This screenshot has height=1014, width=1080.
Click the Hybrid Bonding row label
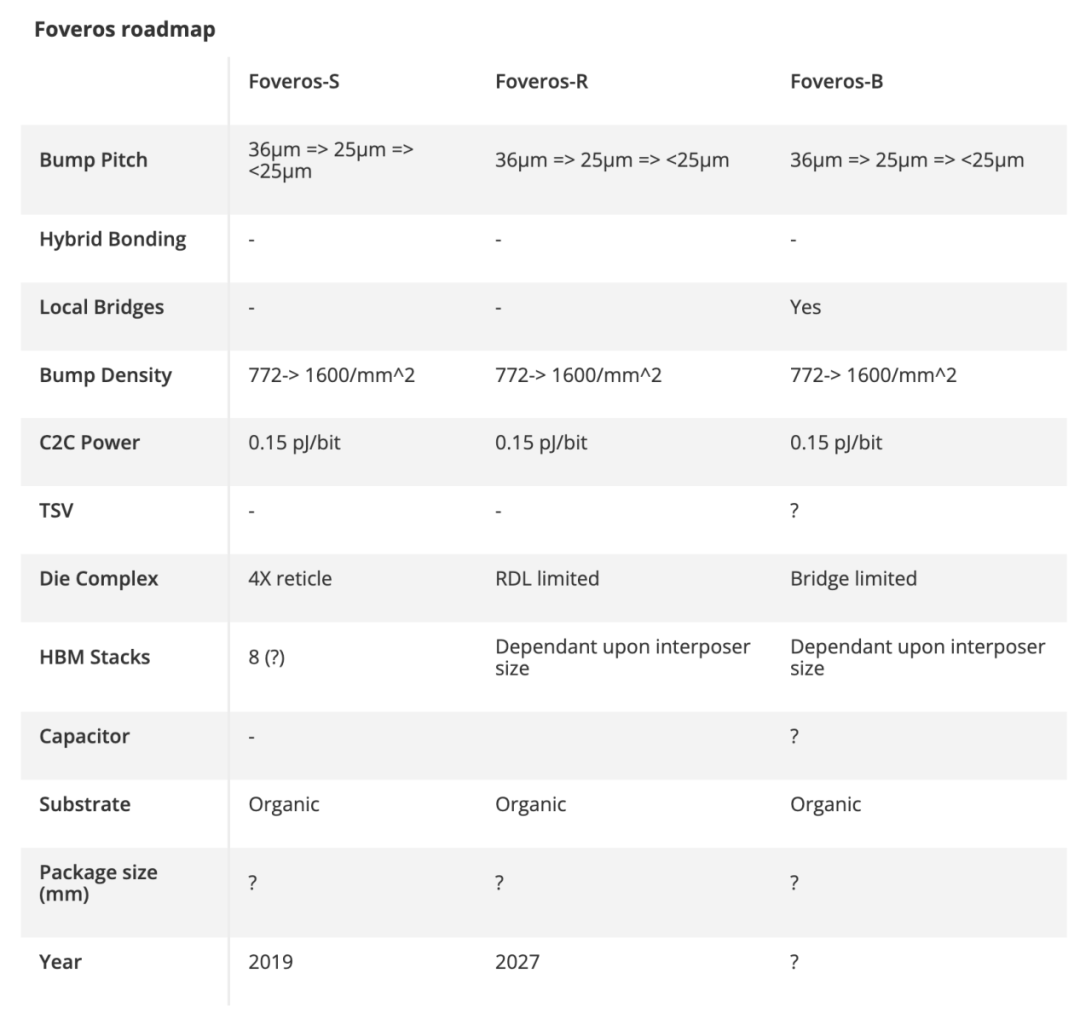coord(112,239)
